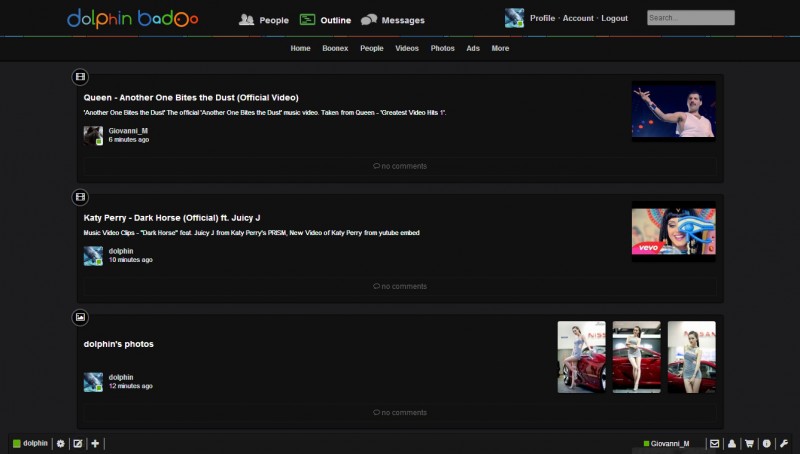The image size is (800, 454).
Task: Open dolphin author name on photos post
Action: (121, 377)
